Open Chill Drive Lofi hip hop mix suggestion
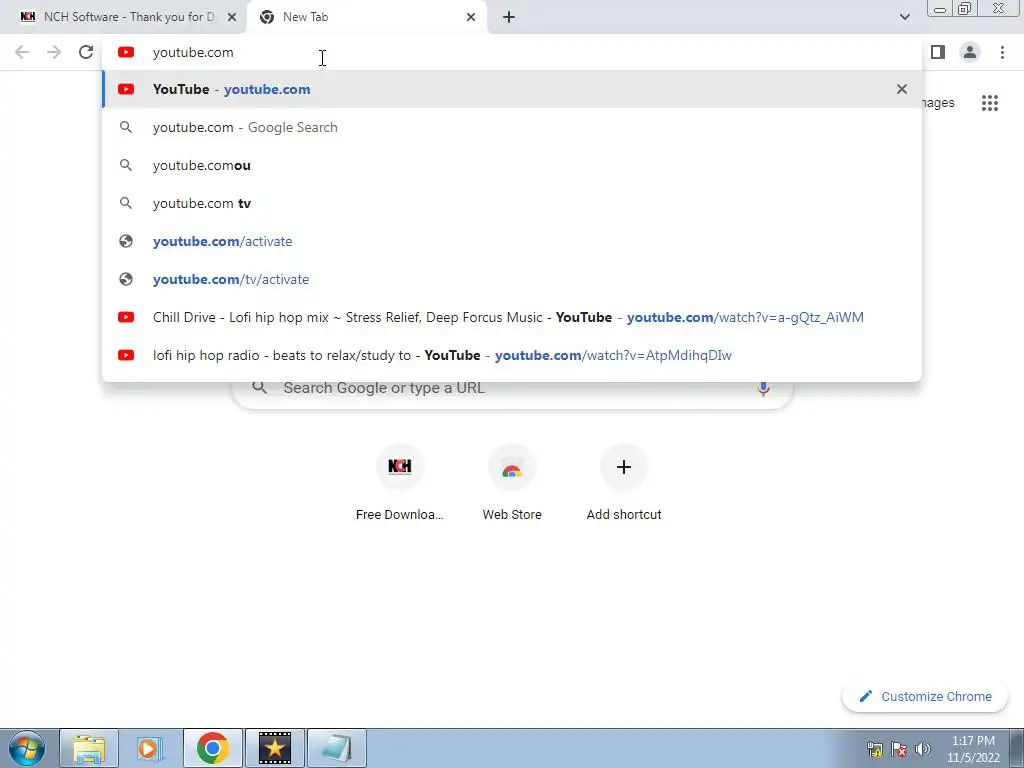The height and width of the screenshot is (768, 1024). (x=512, y=317)
